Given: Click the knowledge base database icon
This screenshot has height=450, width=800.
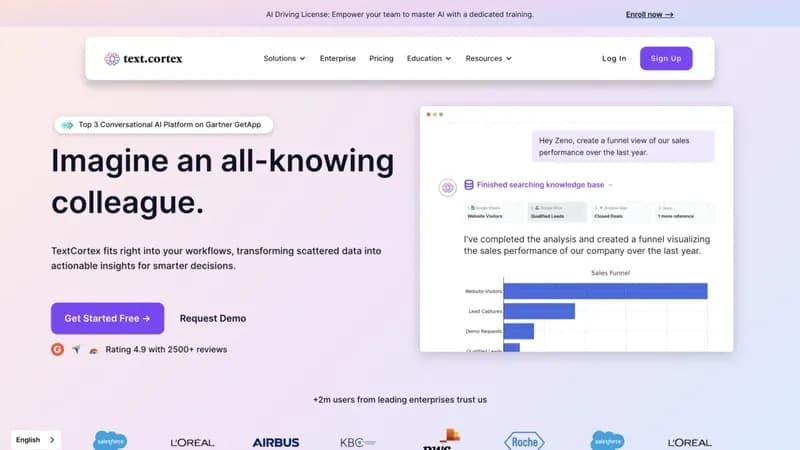Looking at the screenshot, I should [x=468, y=185].
